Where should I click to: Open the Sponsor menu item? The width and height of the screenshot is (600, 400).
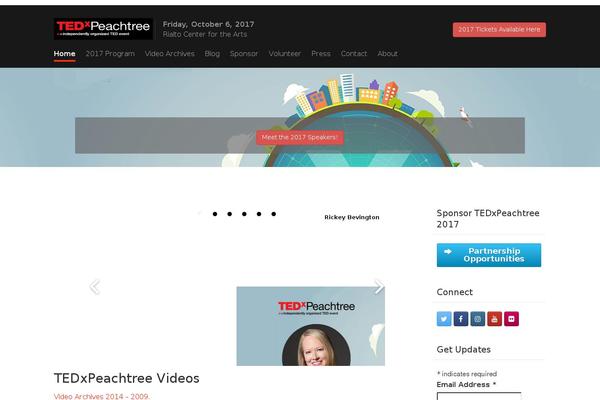(x=244, y=54)
